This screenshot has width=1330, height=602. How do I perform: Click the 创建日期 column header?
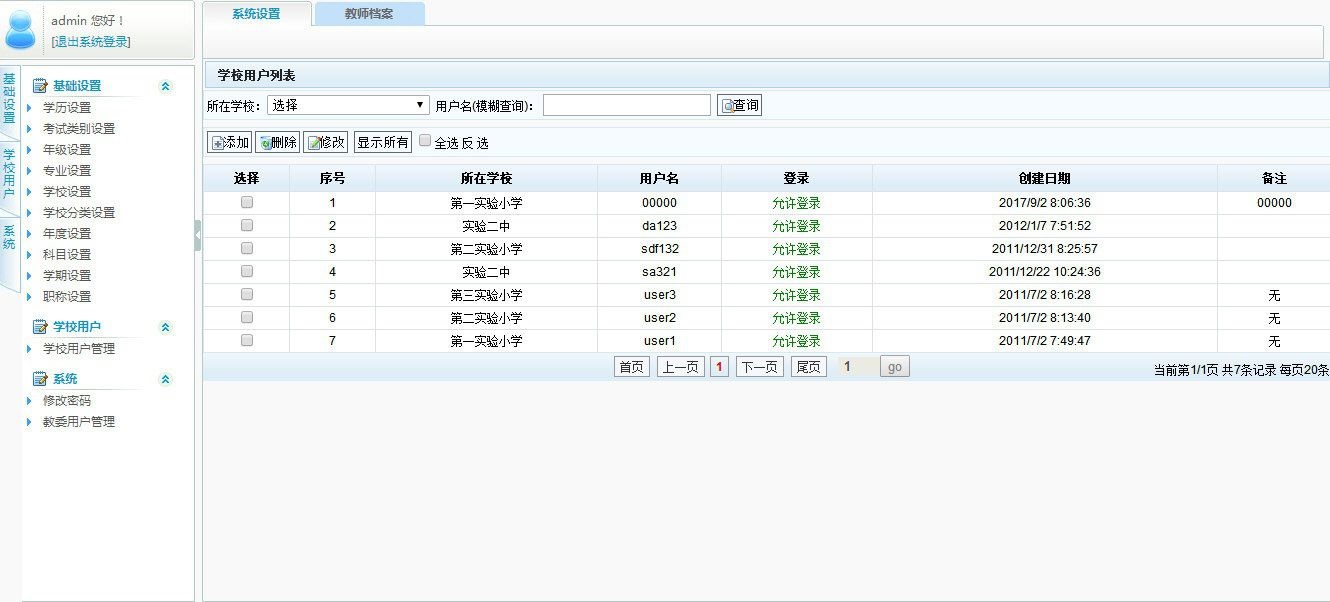pos(1045,179)
